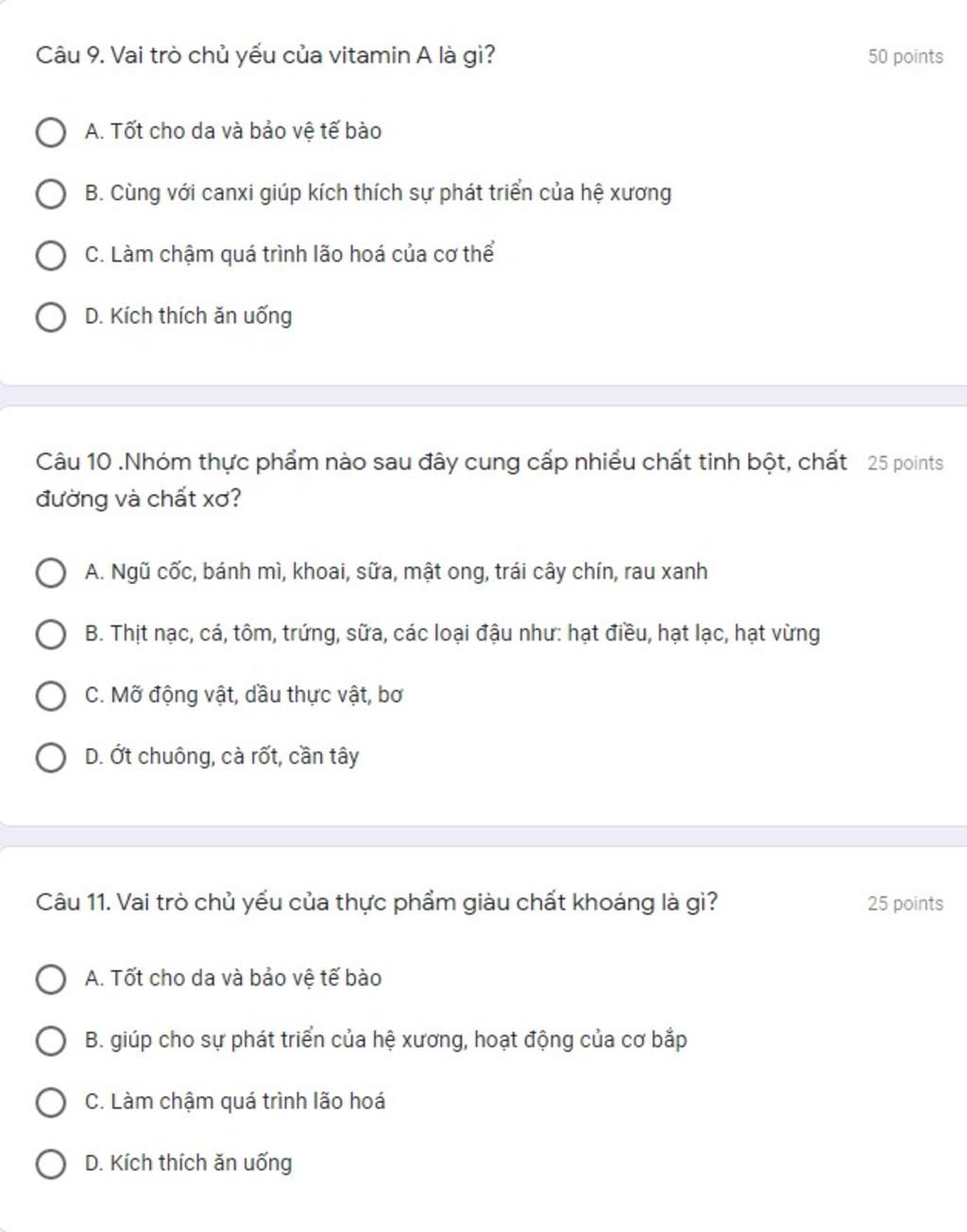Screen dimensions: 967x1232
Task: Click the Câu 10 question text
Action: tap(441, 480)
